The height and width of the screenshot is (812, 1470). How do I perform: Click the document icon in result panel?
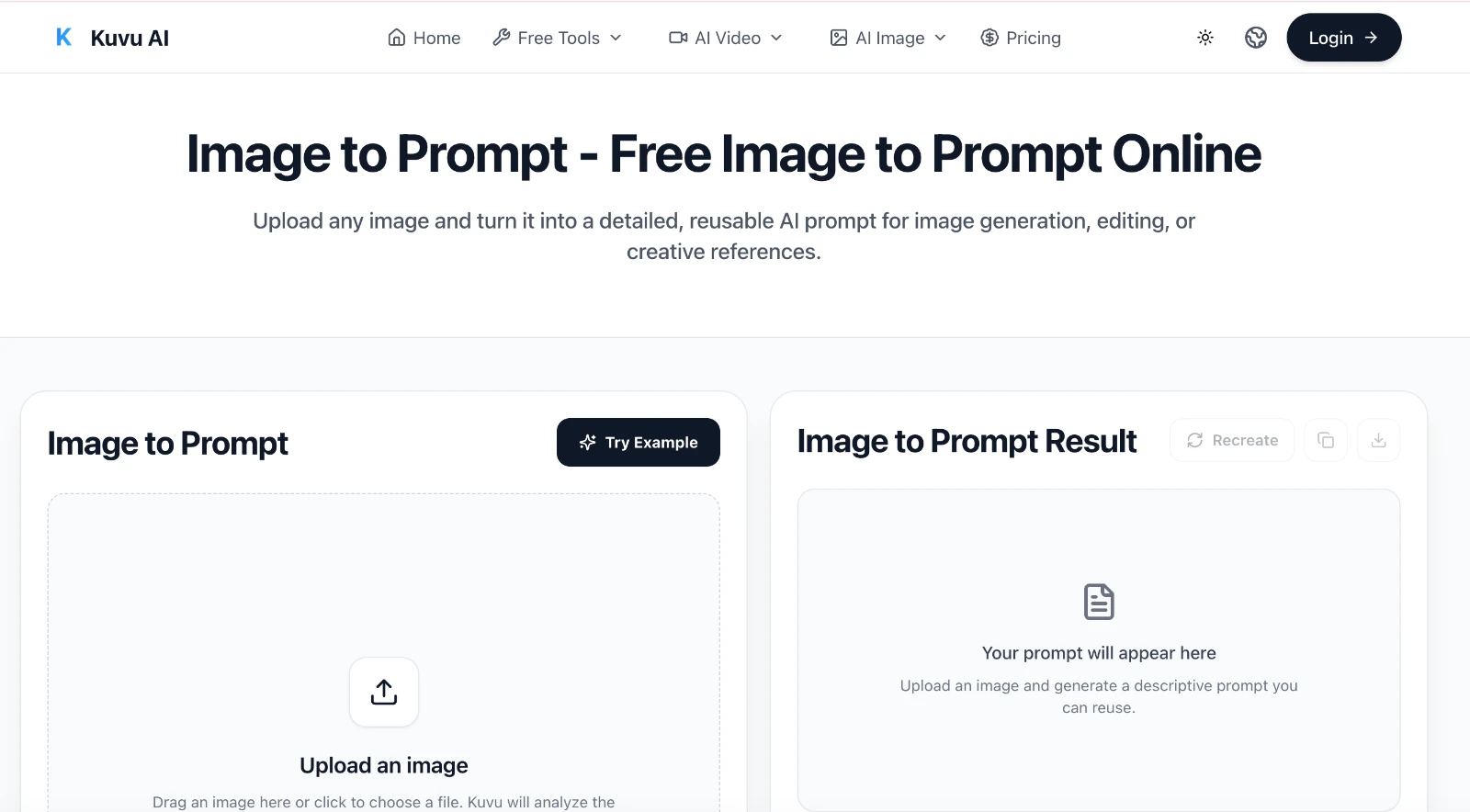(1099, 602)
